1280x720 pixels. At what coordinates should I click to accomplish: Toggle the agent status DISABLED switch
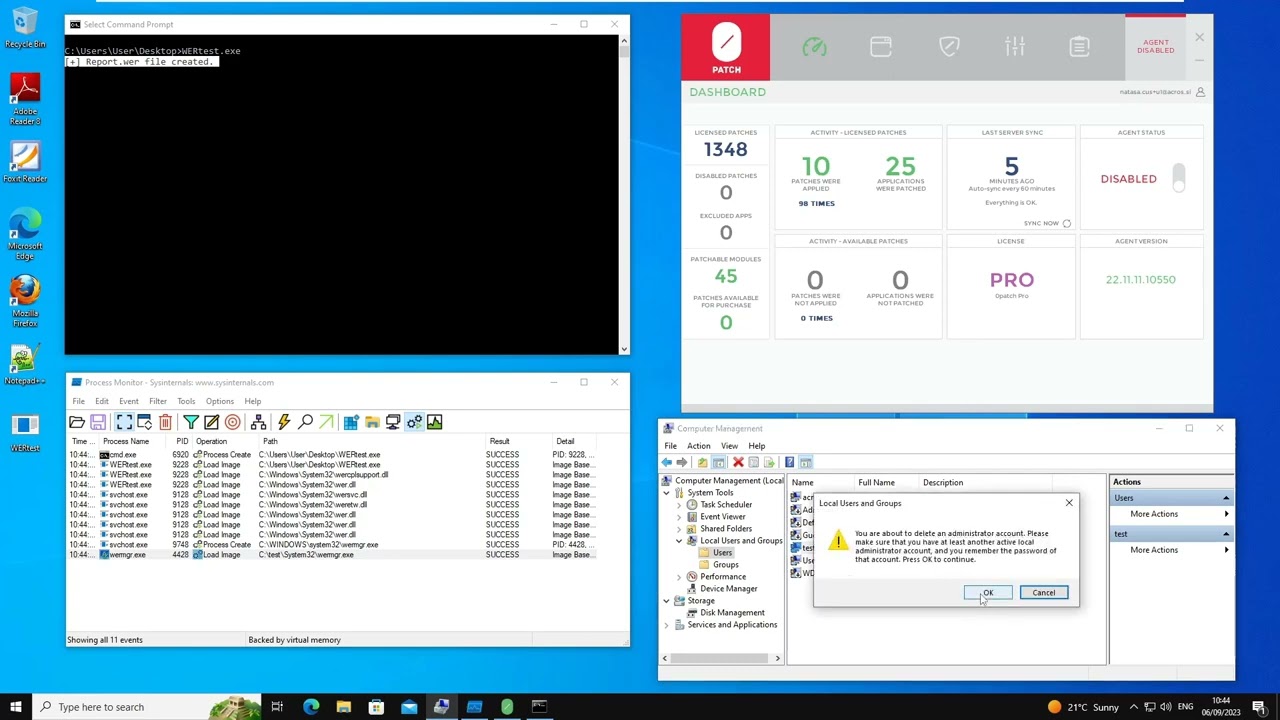point(1179,178)
